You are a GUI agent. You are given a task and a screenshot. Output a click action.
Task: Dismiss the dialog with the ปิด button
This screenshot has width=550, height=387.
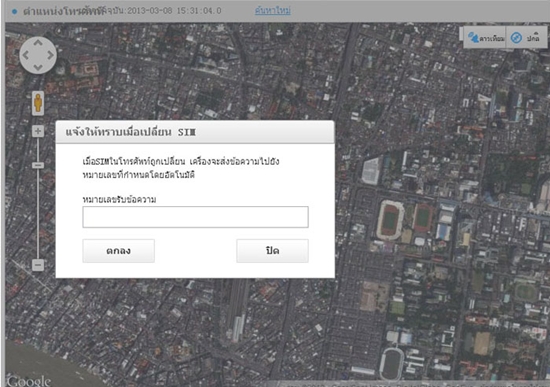pyautogui.click(x=273, y=251)
